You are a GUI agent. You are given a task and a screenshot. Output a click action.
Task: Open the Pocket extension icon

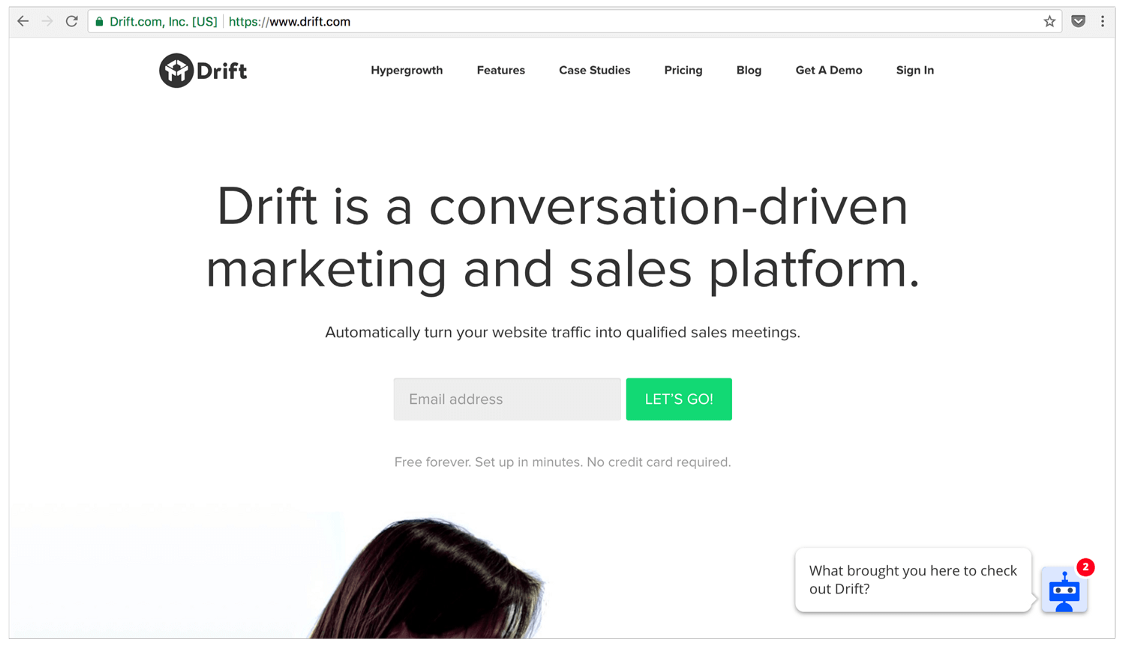point(1078,22)
